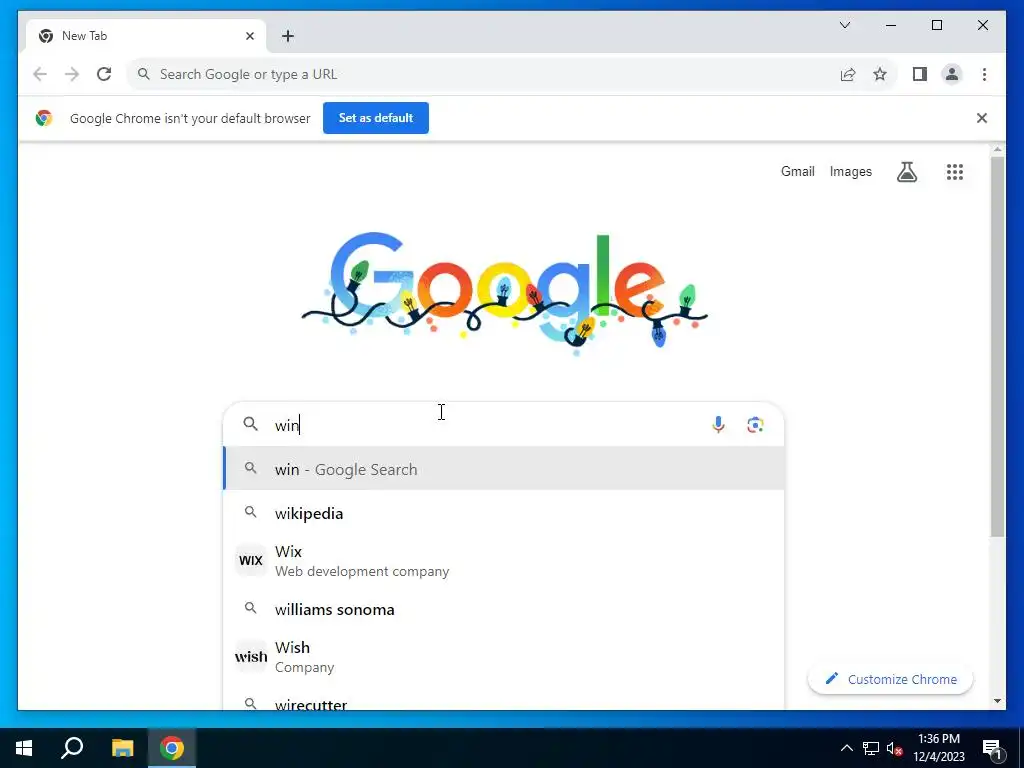Open Windows taskbar search

coord(72,748)
